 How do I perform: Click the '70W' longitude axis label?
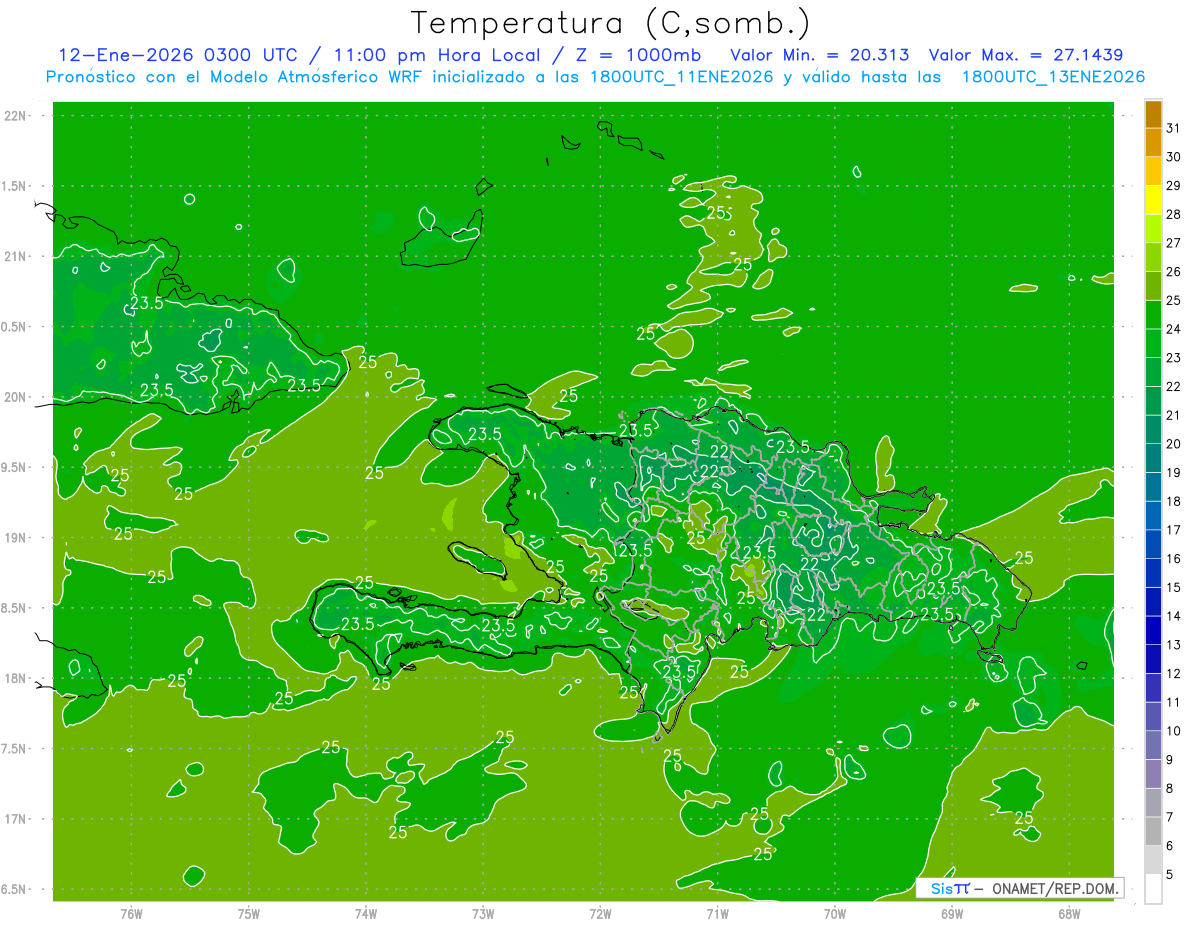[x=835, y=914]
